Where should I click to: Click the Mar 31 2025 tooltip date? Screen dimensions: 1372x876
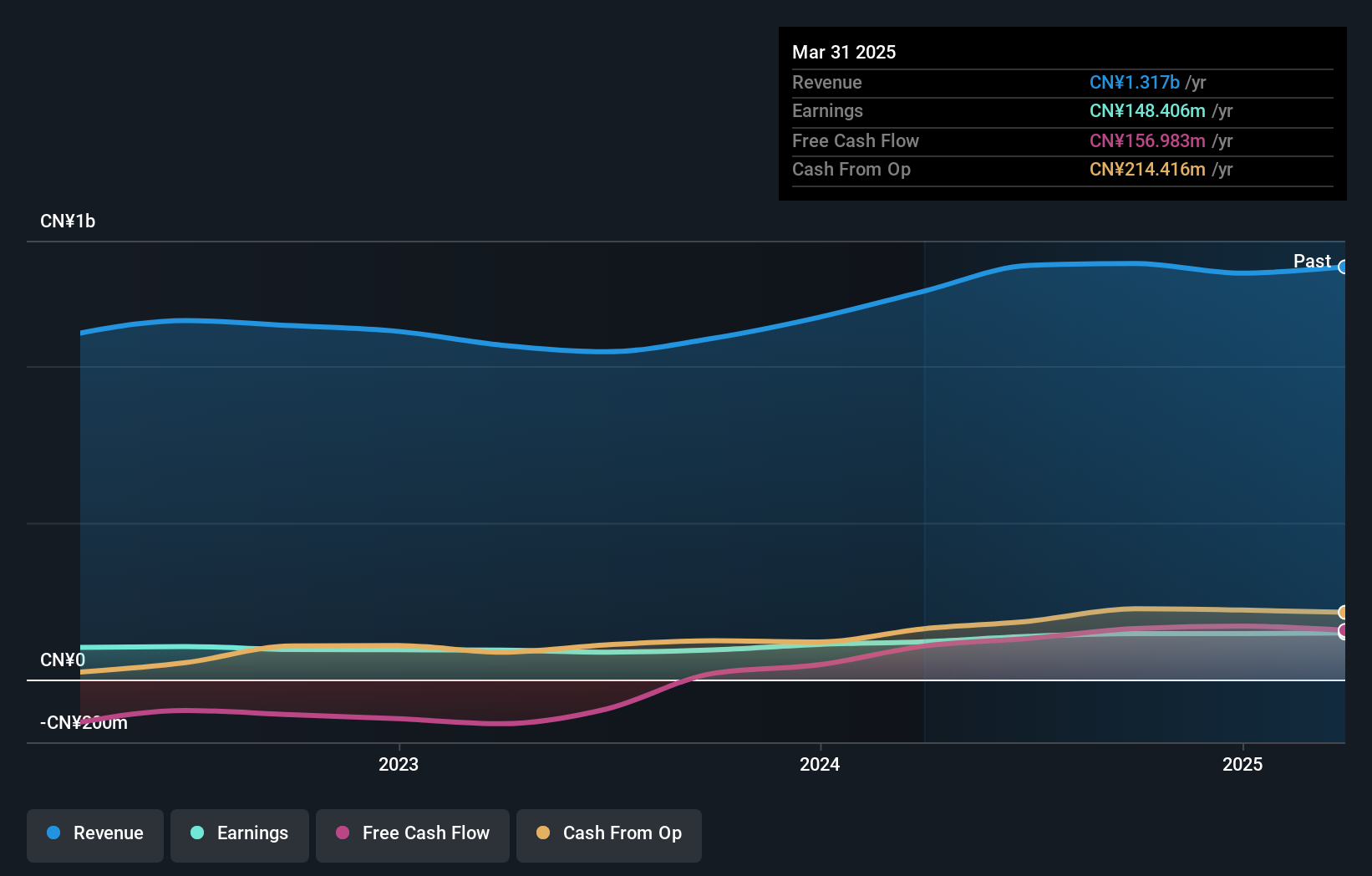click(844, 52)
